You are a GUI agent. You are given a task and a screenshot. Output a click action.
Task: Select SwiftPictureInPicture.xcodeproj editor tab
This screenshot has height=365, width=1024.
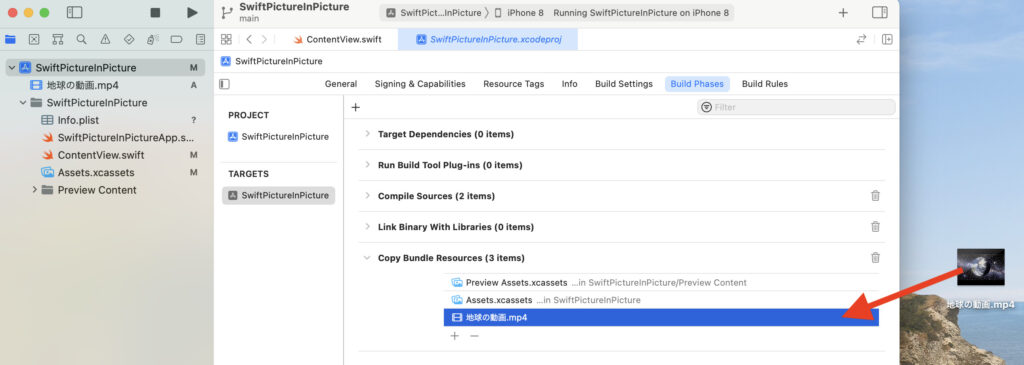(x=487, y=39)
